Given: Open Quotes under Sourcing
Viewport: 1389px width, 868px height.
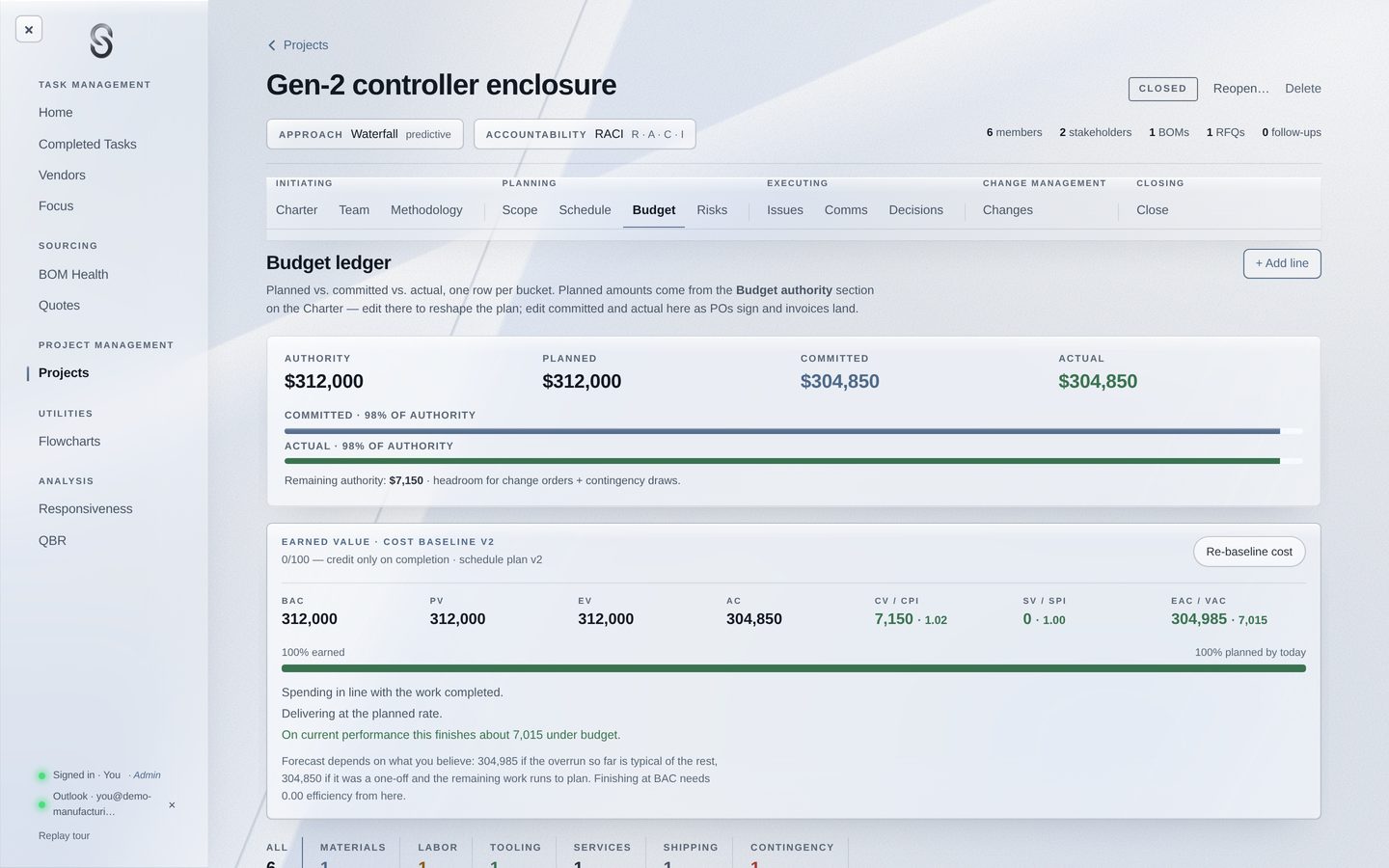Looking at the screenshot, I should (x=59, y=306).
